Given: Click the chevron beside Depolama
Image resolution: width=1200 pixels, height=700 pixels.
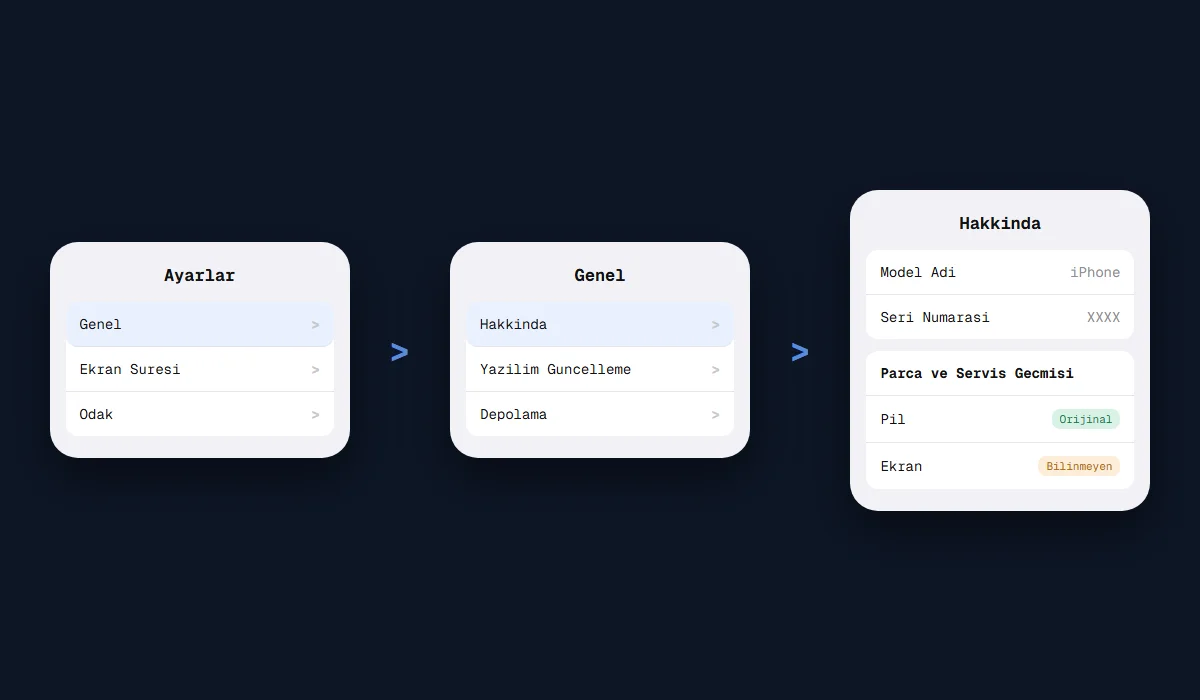Looking at the screenshot, I should [715, 415].
